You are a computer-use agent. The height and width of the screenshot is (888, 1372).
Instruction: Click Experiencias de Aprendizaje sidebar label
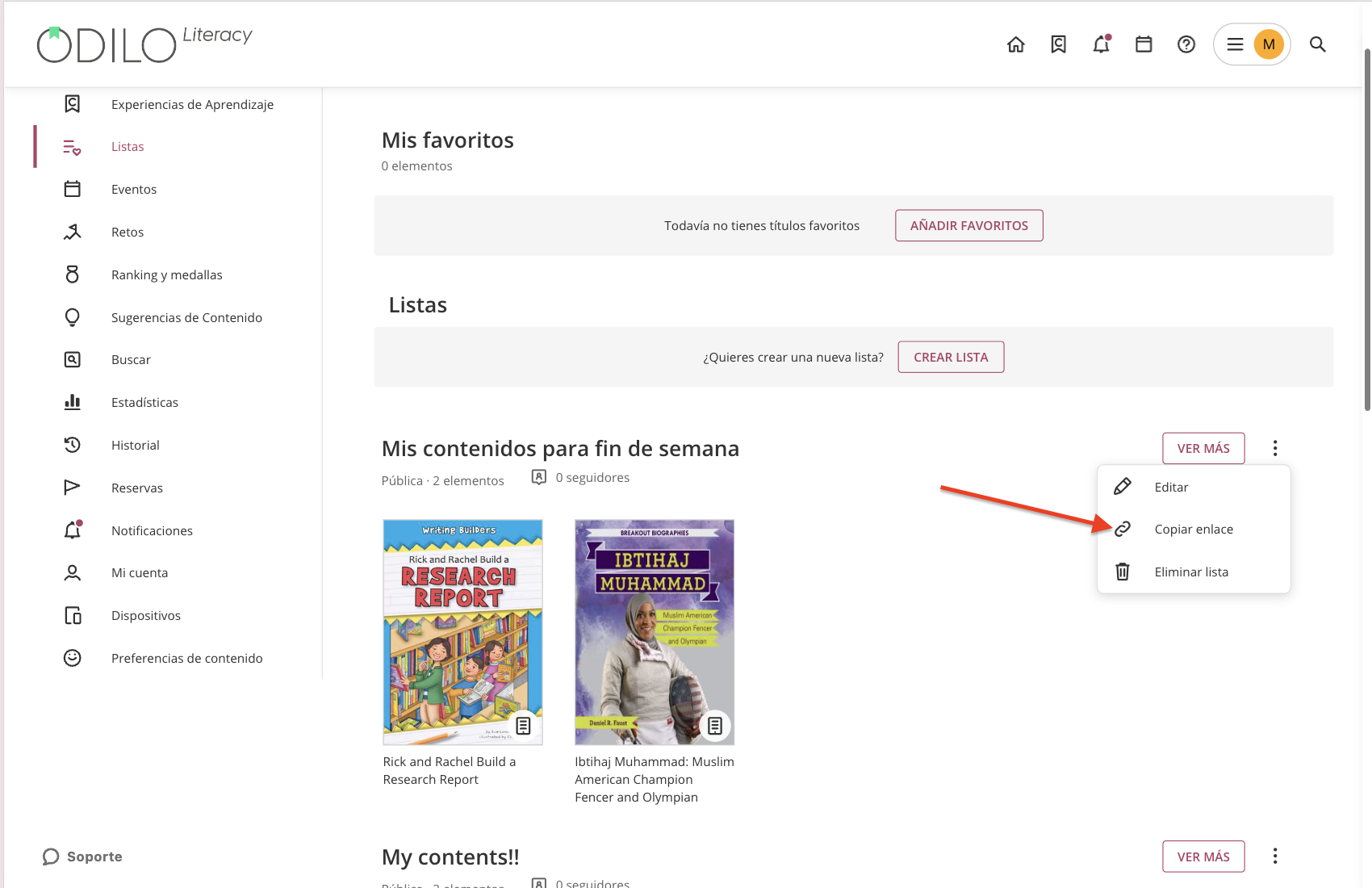[192, 104]
